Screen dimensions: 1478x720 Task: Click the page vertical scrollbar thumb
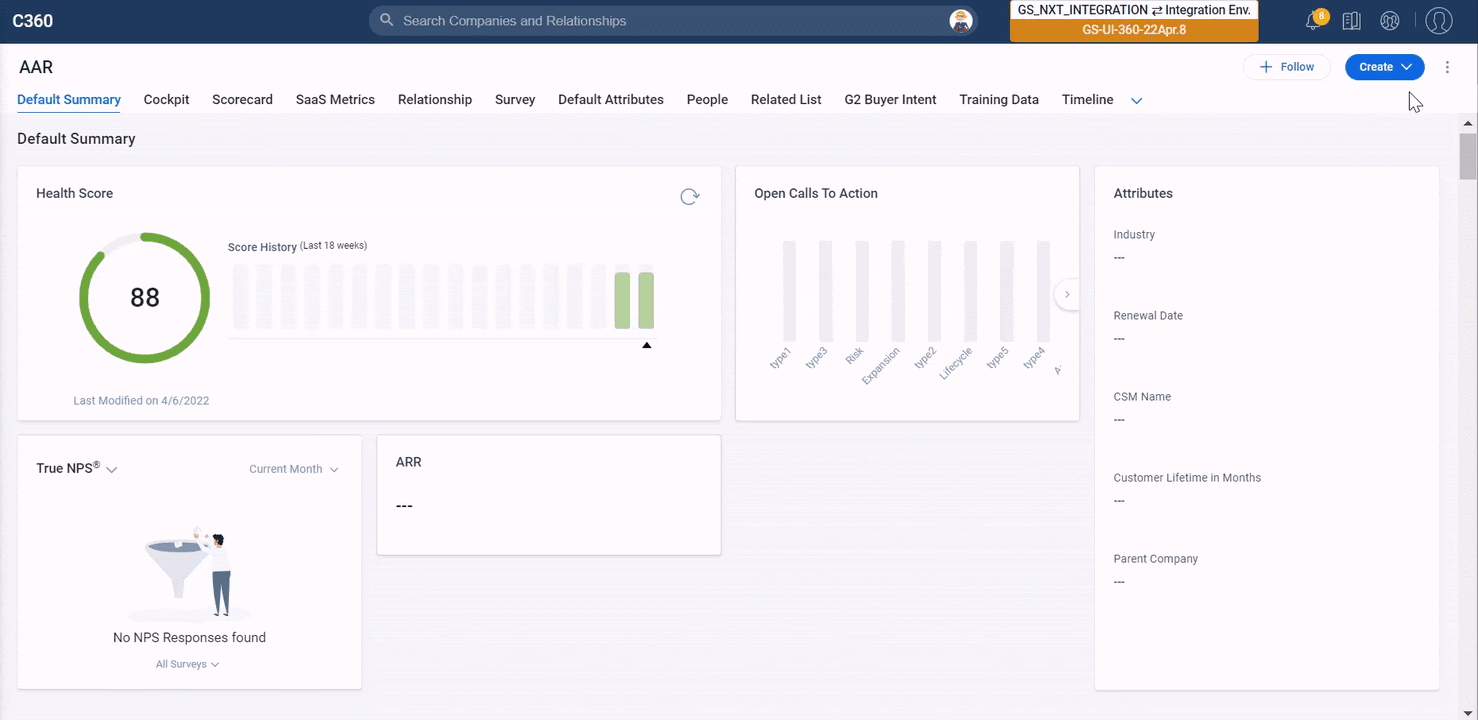pyautogui.click(x=1468, y=156)
